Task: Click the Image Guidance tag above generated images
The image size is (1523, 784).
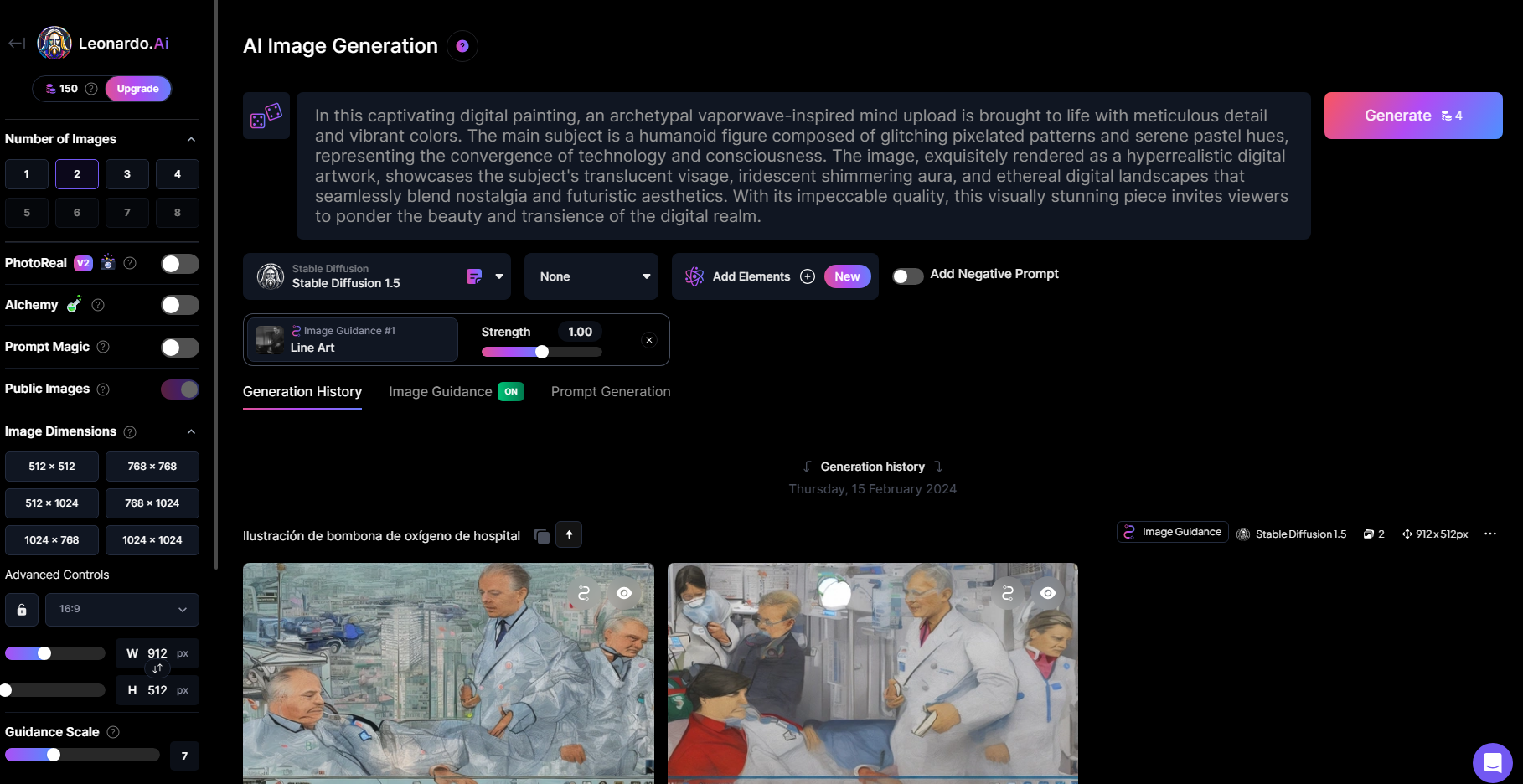Action: pos(1173,532)
